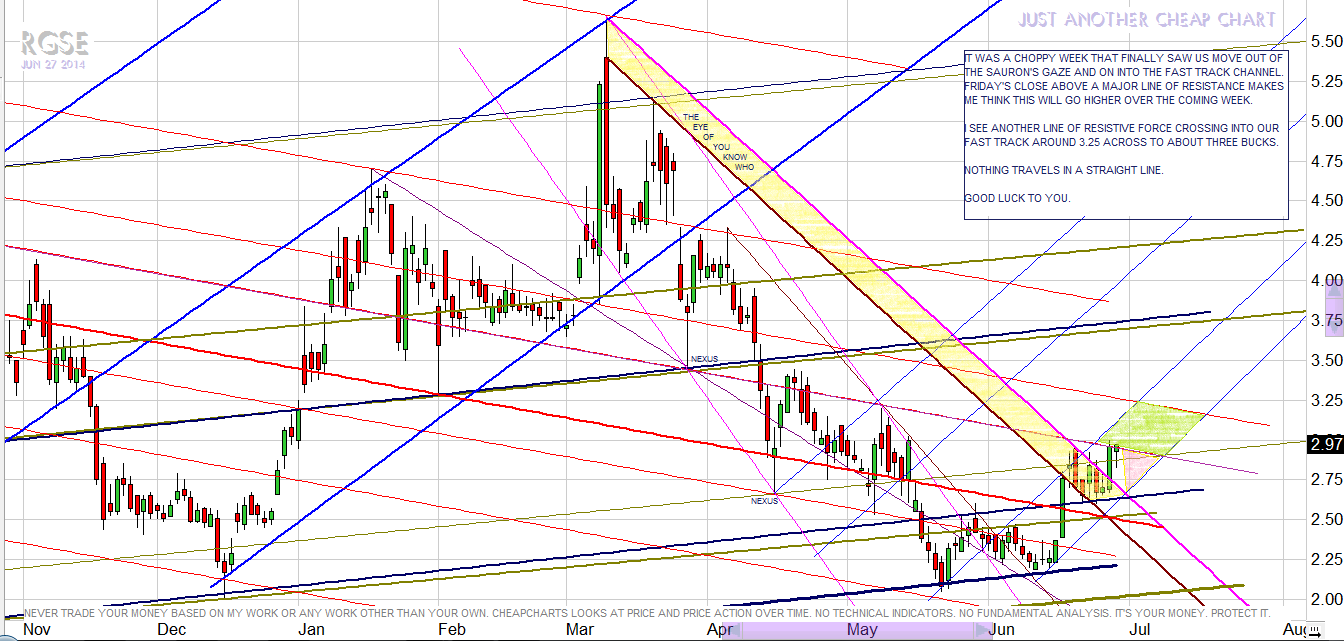1344x641 pixels.
Task: Click the Jan label on time axis
Action: click(312, 630)
